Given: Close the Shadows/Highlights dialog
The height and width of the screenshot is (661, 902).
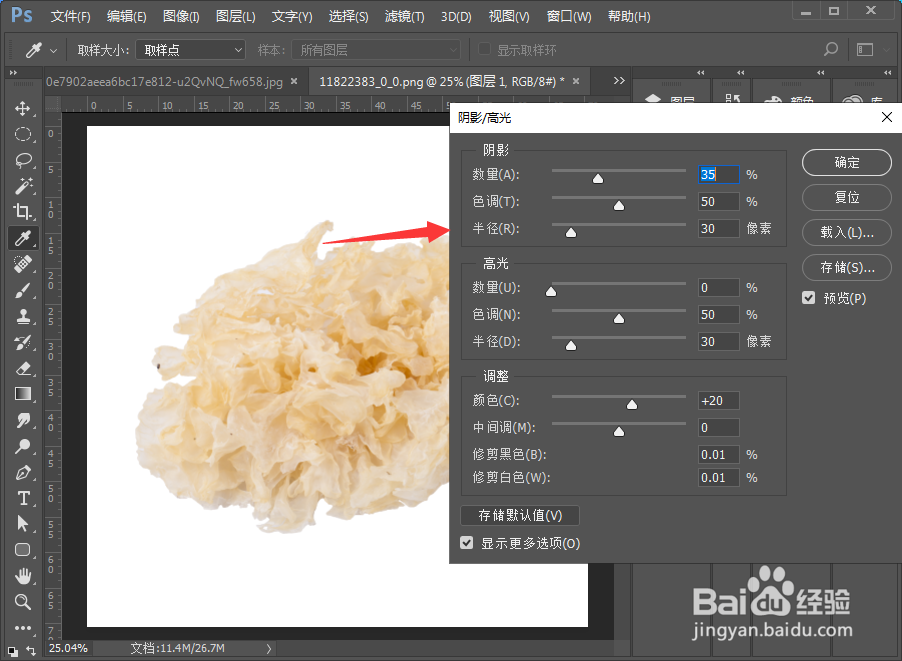Looking at the screenshot, I should pyautogui.click(x=886, y=117).
